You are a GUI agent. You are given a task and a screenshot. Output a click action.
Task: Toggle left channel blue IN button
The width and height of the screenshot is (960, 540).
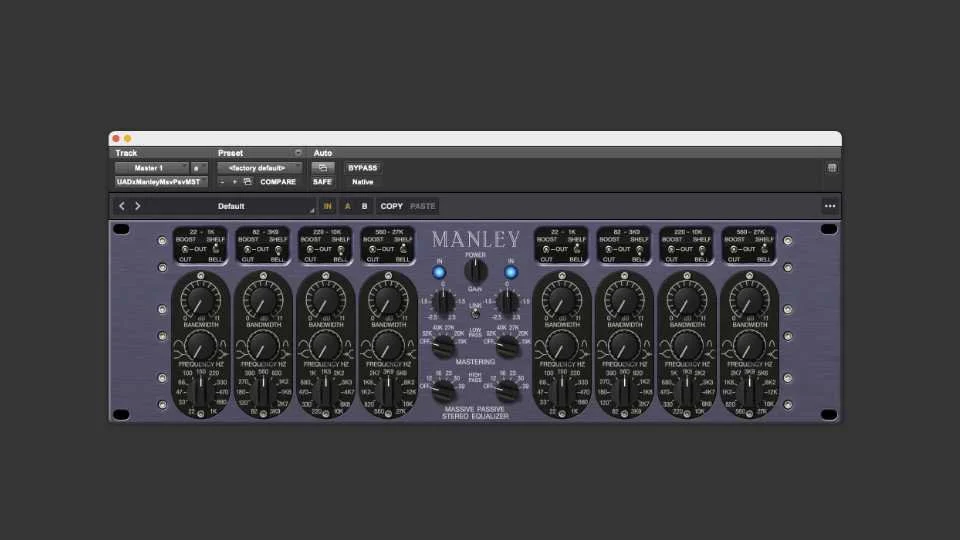(x=439, y=272)
